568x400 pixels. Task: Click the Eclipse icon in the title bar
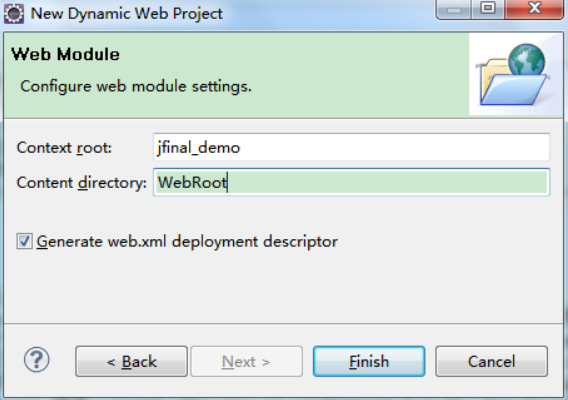pyautogui.click(x=14, y=14)
